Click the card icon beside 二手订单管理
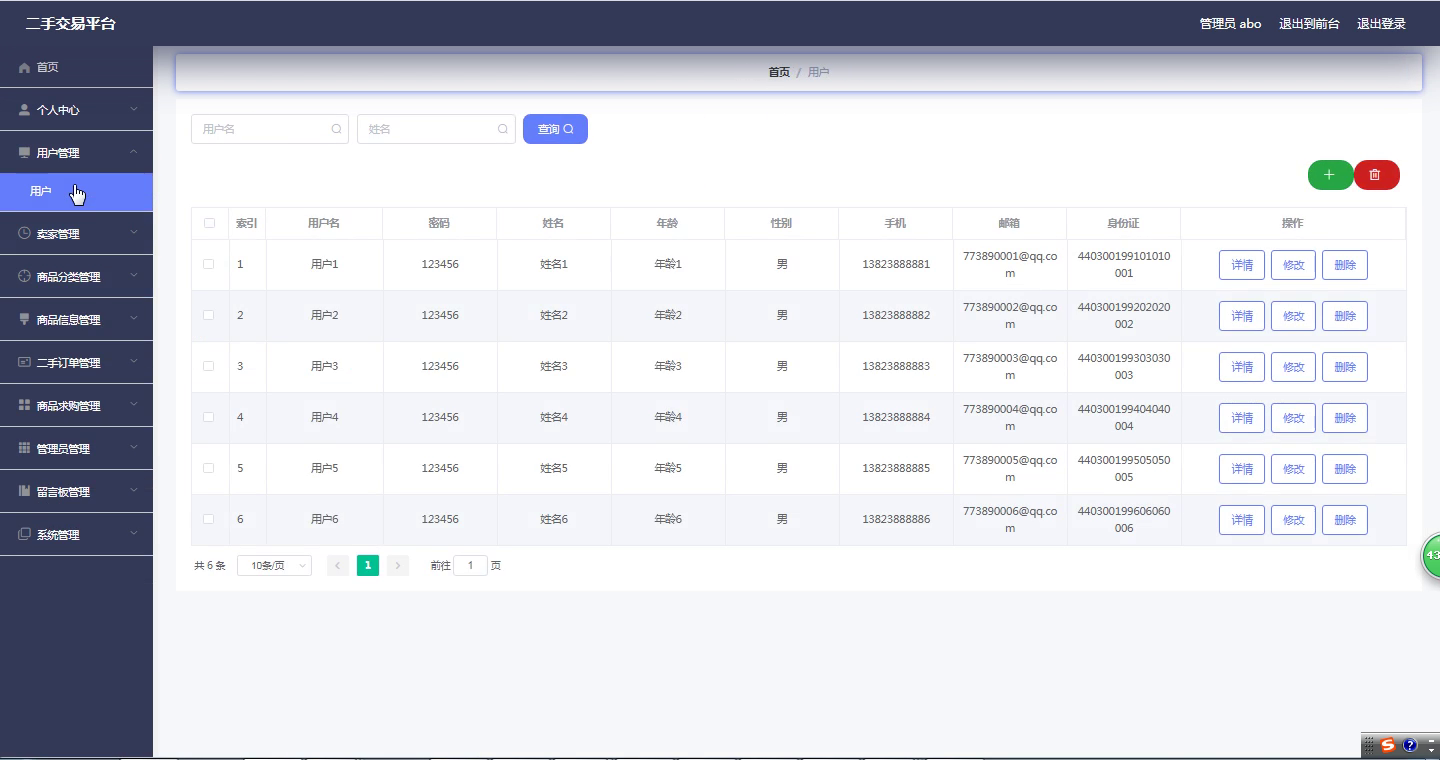Image resolution: width=1440 pixels, height=760 pixels. tap(25, 362)
